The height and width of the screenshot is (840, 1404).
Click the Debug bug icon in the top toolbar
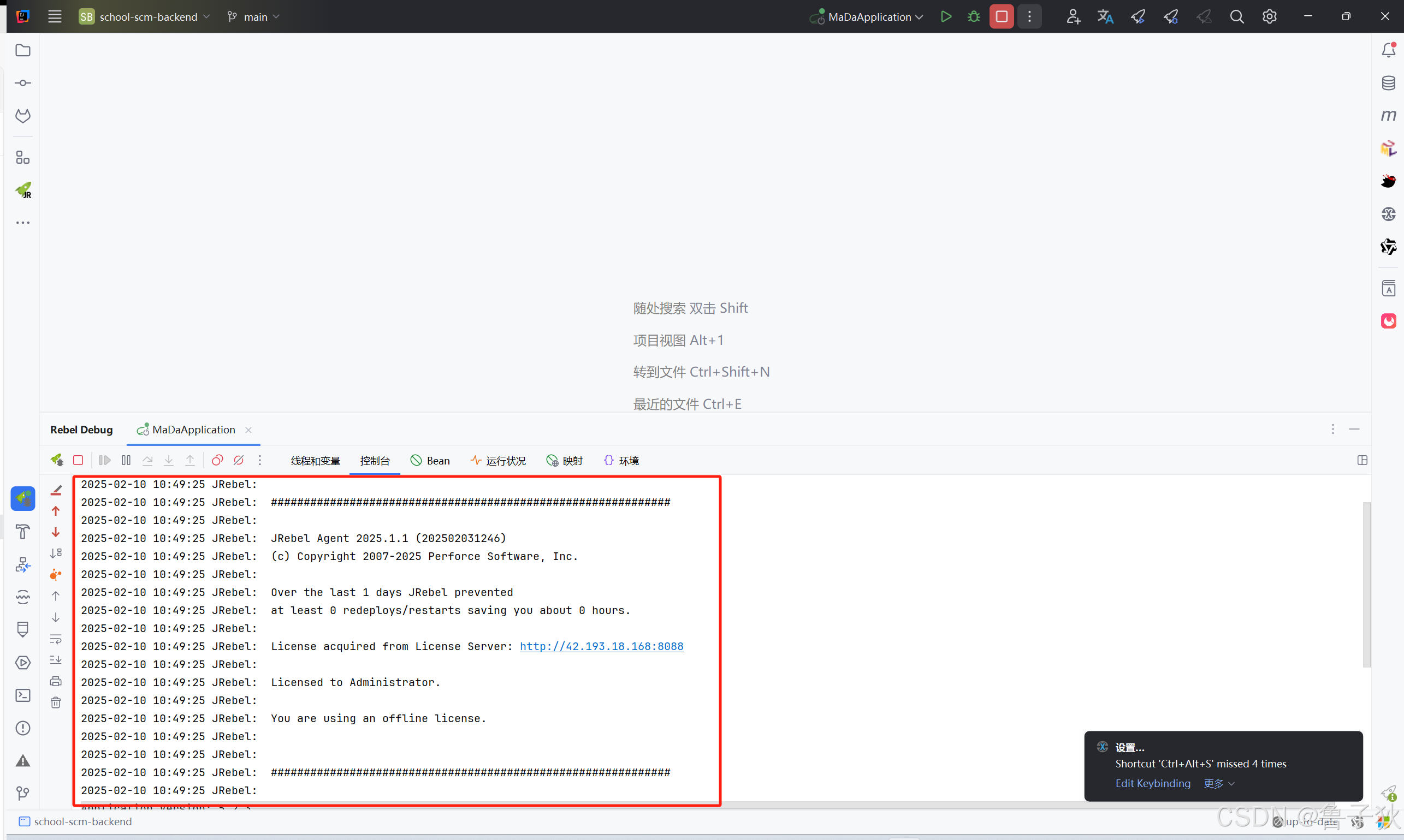(973, 16)
